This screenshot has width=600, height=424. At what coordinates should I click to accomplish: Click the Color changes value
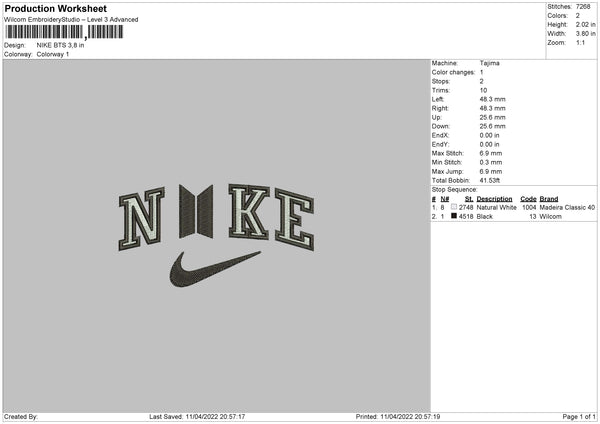pyautogui.click(x=481, y=72)
